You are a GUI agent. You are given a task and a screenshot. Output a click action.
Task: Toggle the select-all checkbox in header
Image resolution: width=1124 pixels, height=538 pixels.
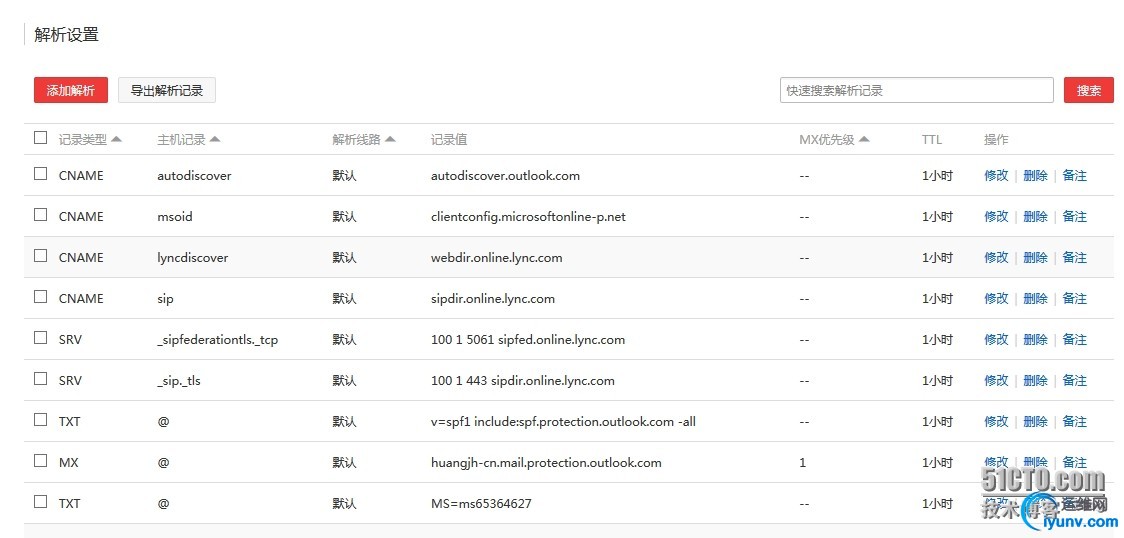tap(40, 138)
